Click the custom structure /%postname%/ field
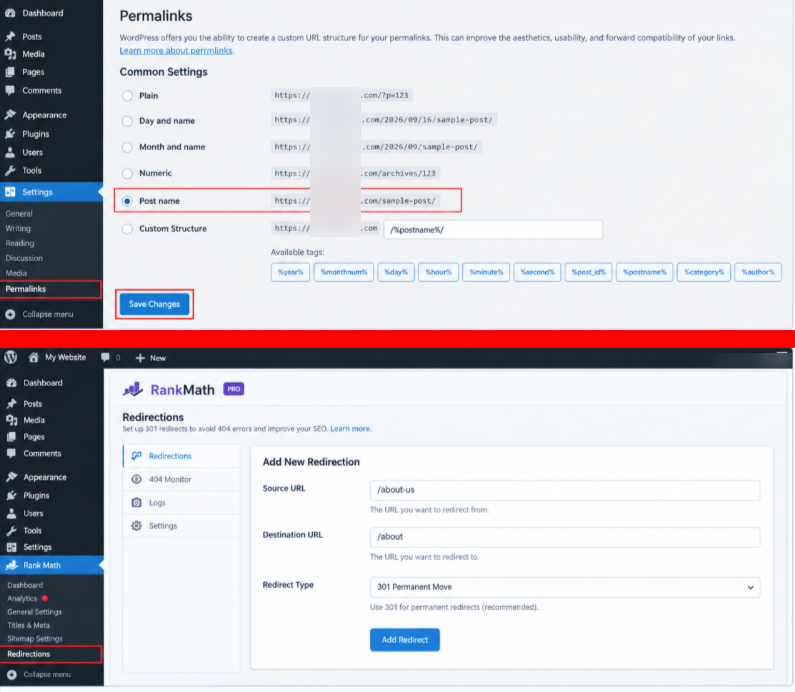This screenshot has width=795, height=692. point(493,230)
